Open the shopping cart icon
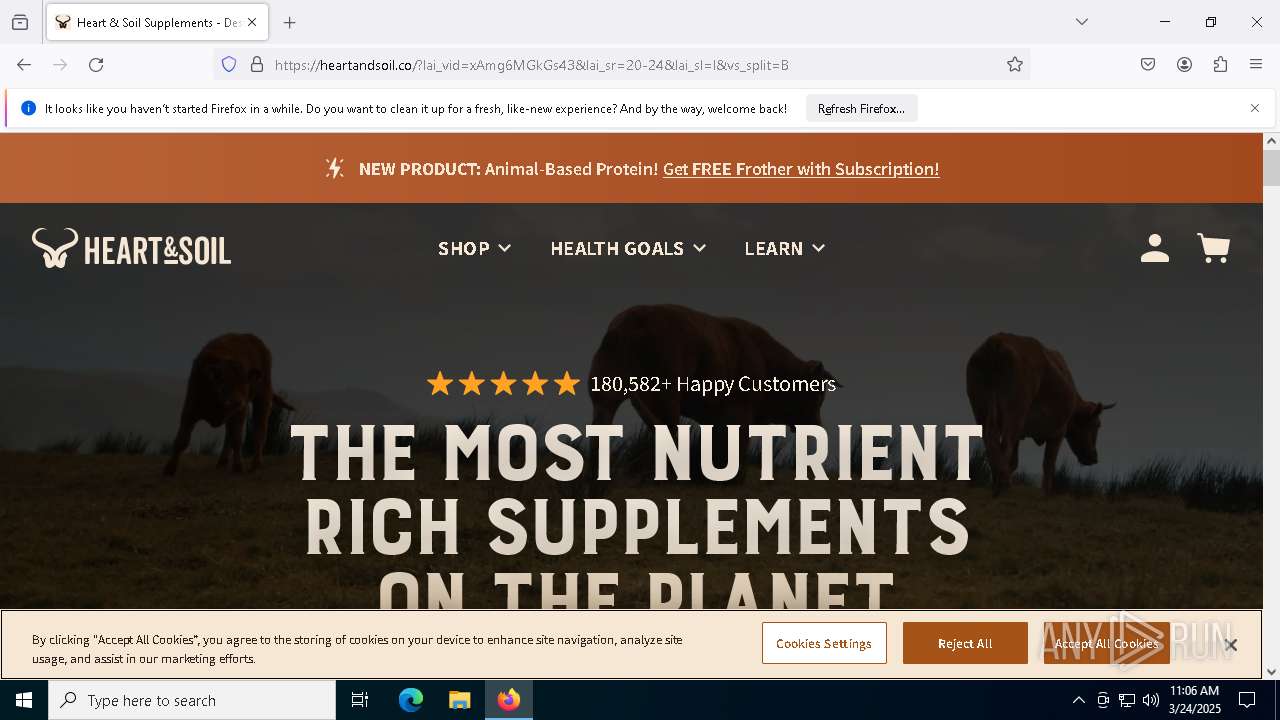1280x720 pixels. pos(1213,248)
